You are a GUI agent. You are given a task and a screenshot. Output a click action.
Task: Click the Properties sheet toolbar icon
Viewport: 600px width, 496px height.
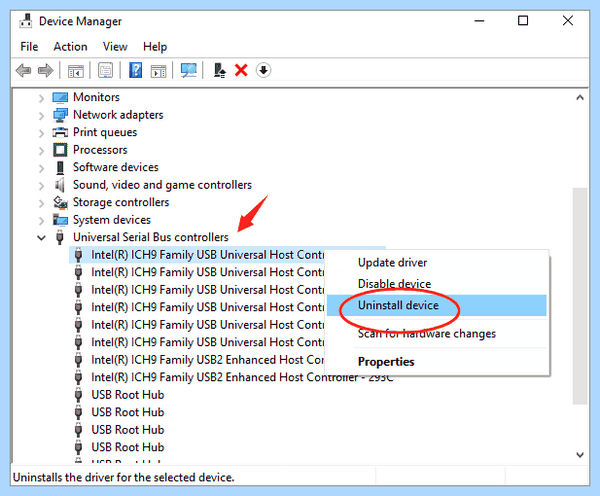point(106,70)
